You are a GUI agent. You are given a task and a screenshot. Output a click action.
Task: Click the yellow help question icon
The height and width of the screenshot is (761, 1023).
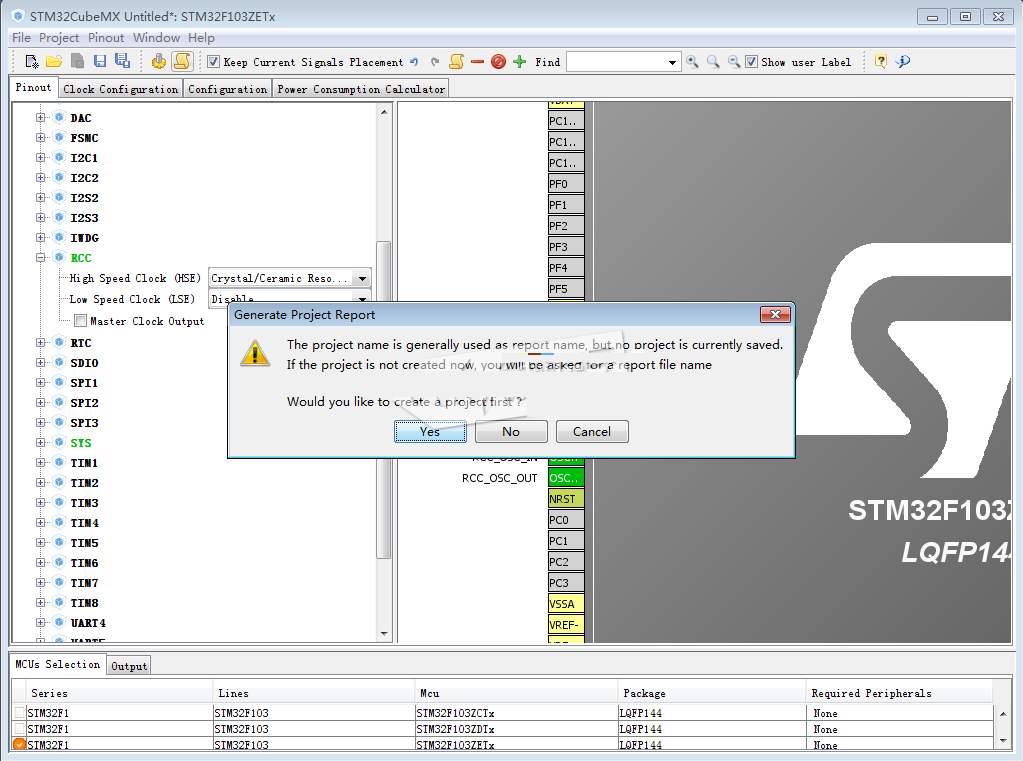click(x=881, y=61)
